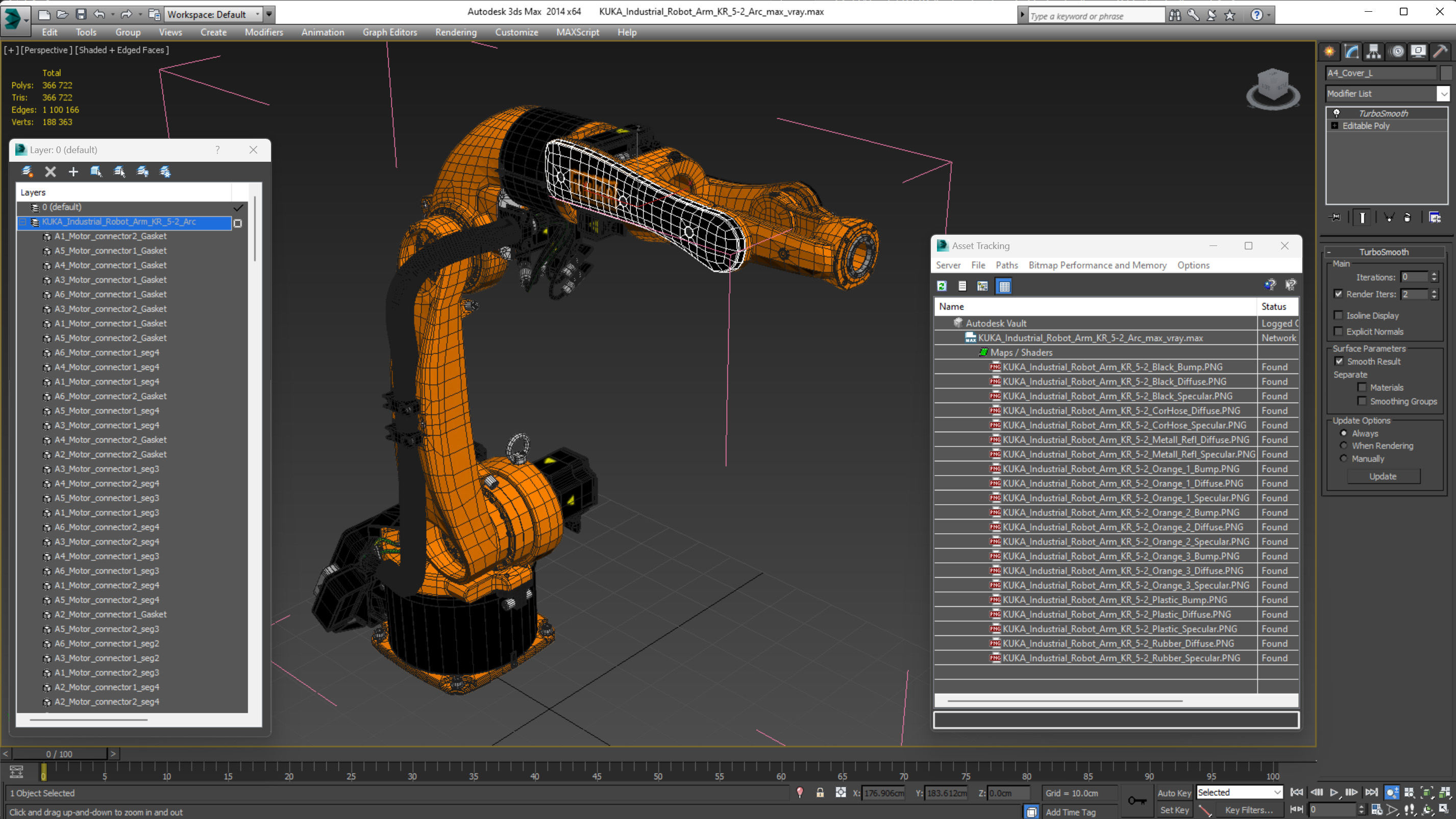Click Tree View icon in Asset Tracking toolbar
The height and width of the screenshot is (819, 1456).
coord(983,286)
